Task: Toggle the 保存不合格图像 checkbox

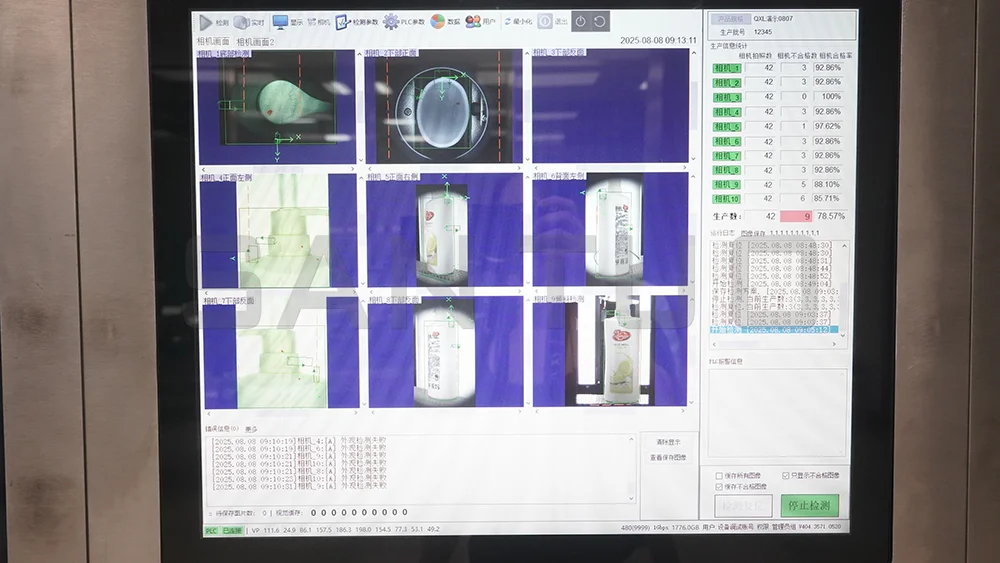Action: tap(719, 486)
